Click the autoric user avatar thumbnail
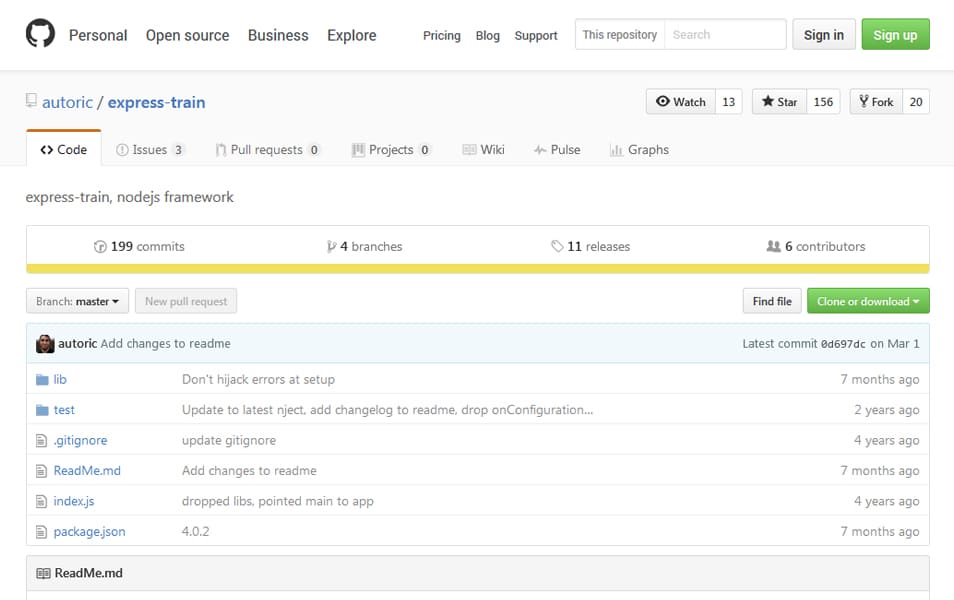954x600 pixels. (45, 344)
